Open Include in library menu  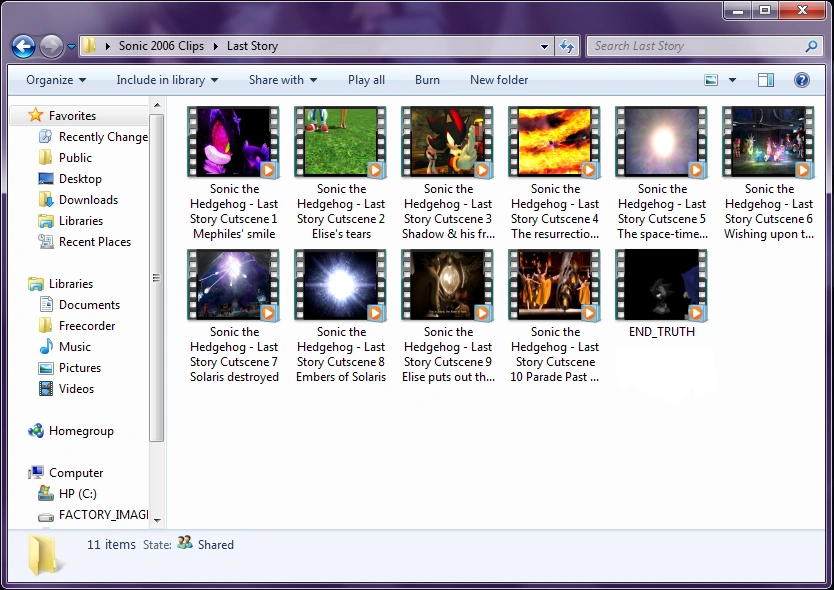pos(167,80)
